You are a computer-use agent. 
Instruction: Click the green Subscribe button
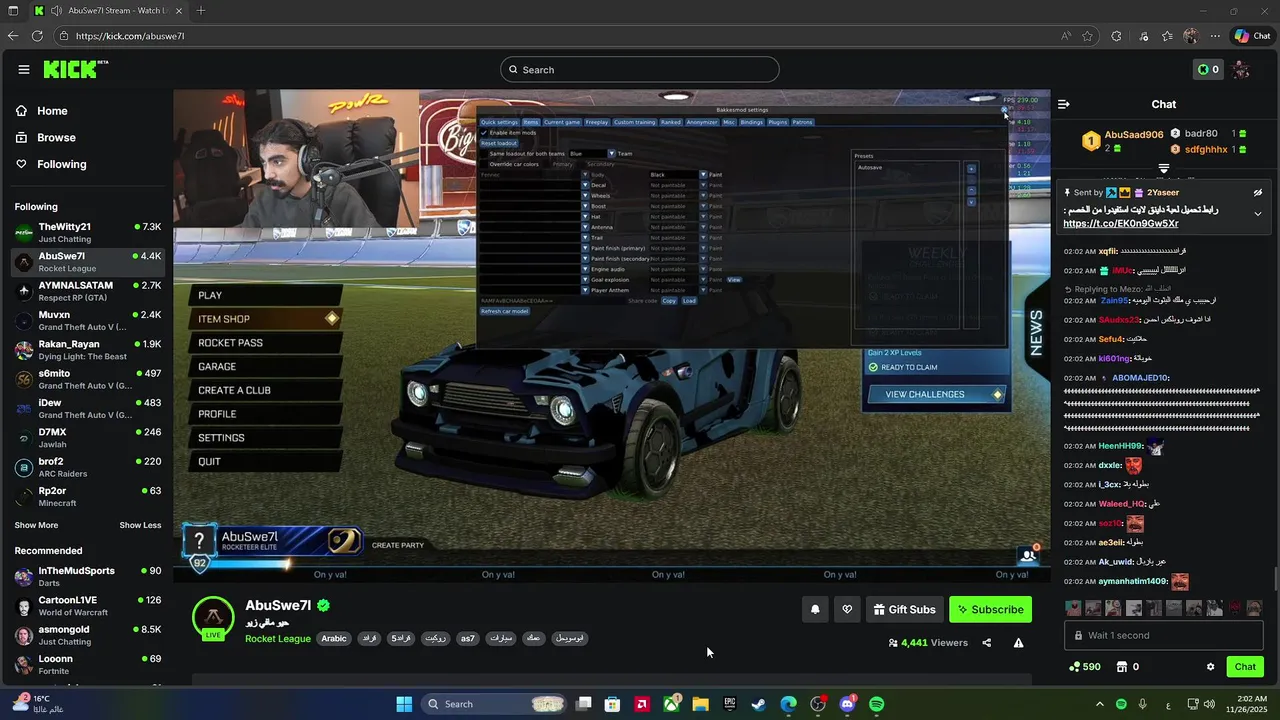coord(990,609)
